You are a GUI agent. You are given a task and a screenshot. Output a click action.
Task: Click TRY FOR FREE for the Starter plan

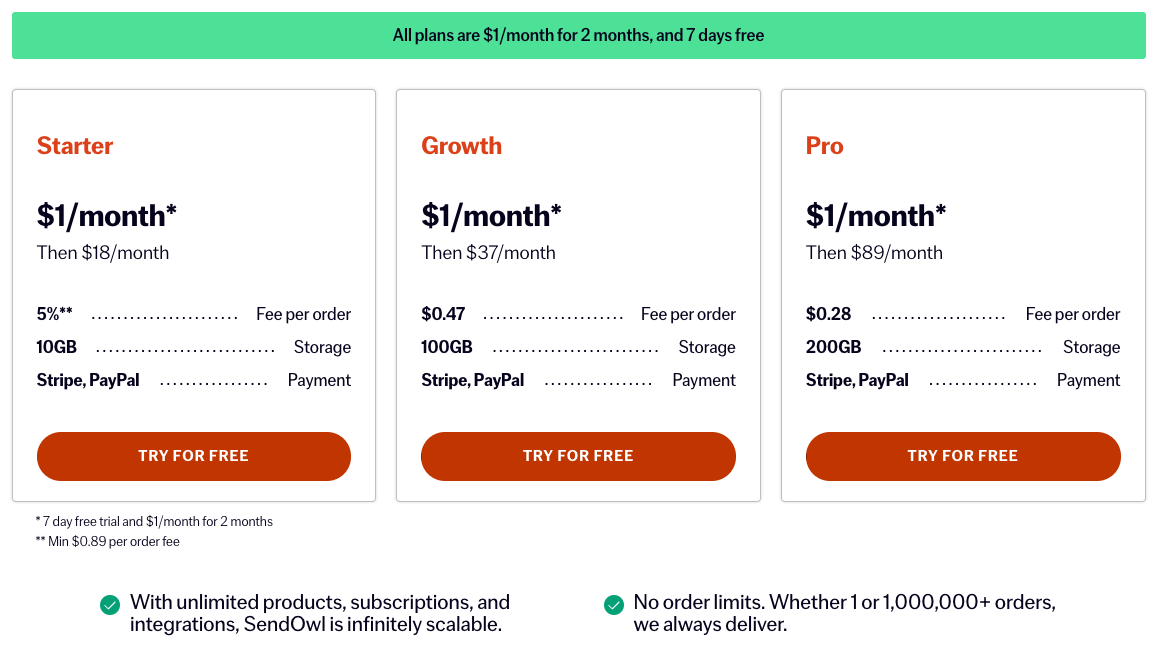pos(193,456)
